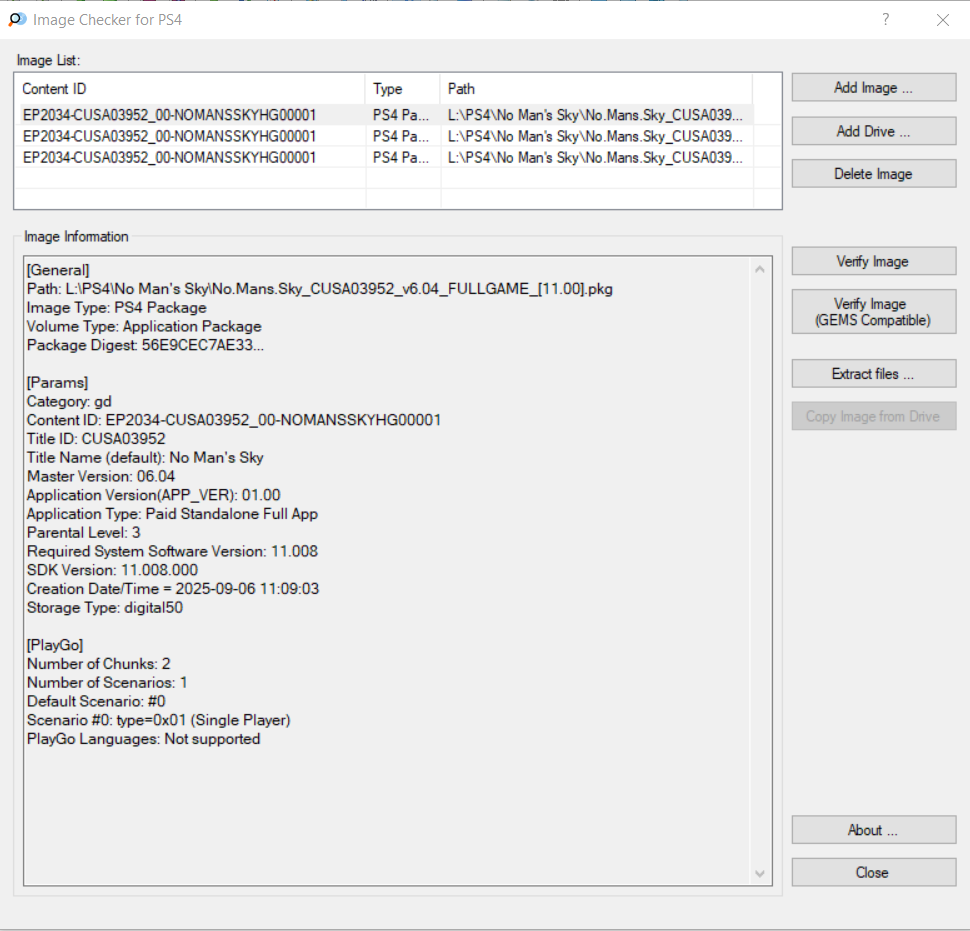
Task: Click the Application Version(APP_VER): 01.00 line
Action: click(x=153, y=496)
